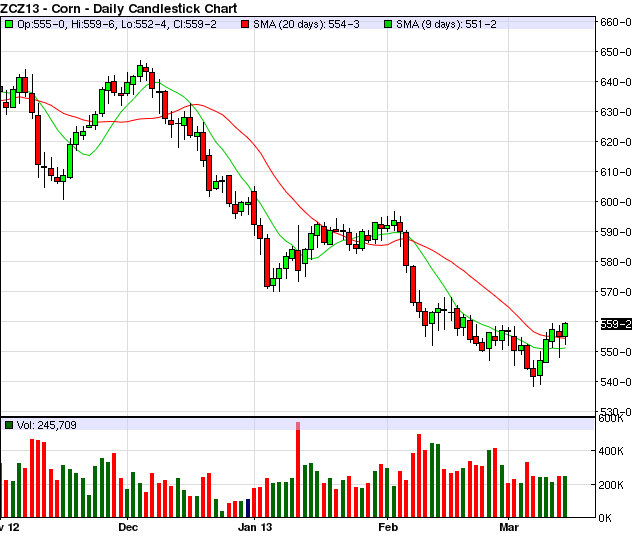The image size is (640, 536).
Task: Click the 'SMA (9 days): 551-2' legend label
Action: point(446,24)
